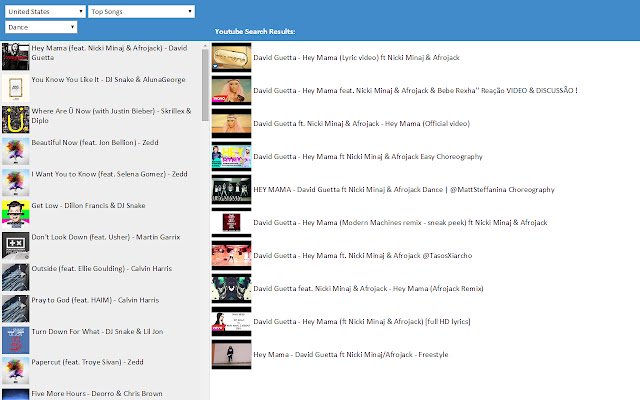Choose song Pray to God (feat. HAIM)
Viewport: 640px width, 400px height.
(95, 300)
